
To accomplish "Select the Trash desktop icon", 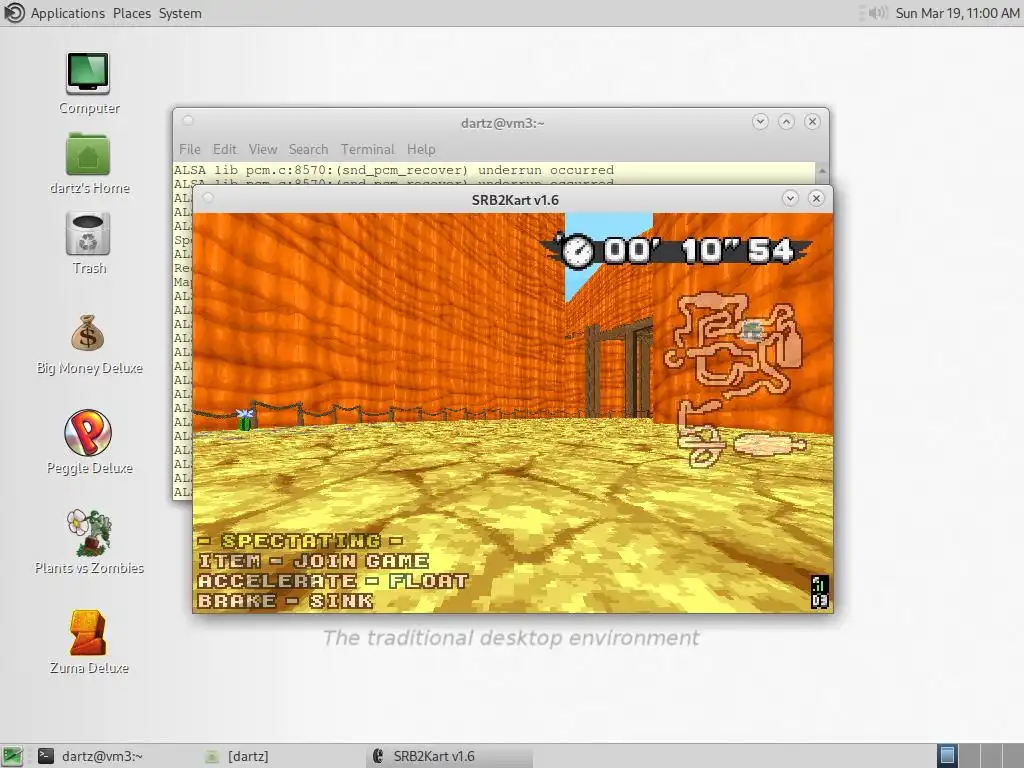I will coord(88,244).
